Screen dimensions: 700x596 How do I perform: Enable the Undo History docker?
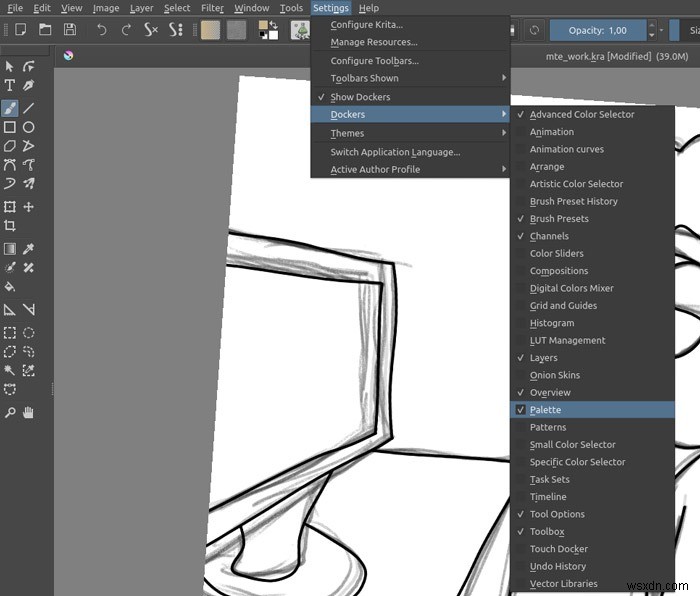tap(592, 566)
